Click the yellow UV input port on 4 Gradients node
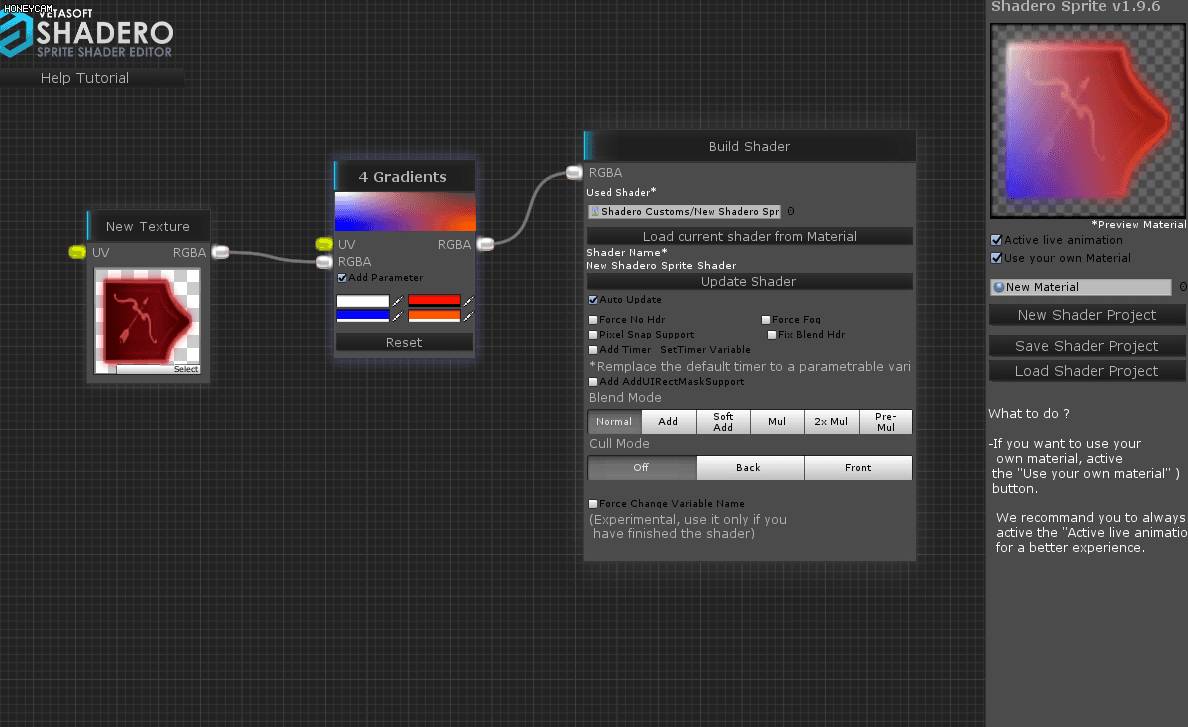 tap(324, 244)
